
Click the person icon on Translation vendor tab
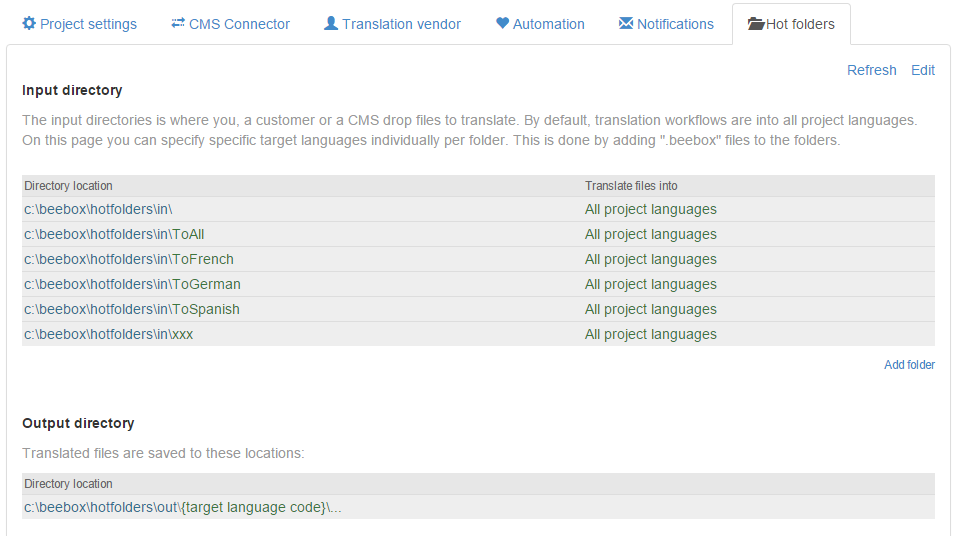click(x=331, y=23)
